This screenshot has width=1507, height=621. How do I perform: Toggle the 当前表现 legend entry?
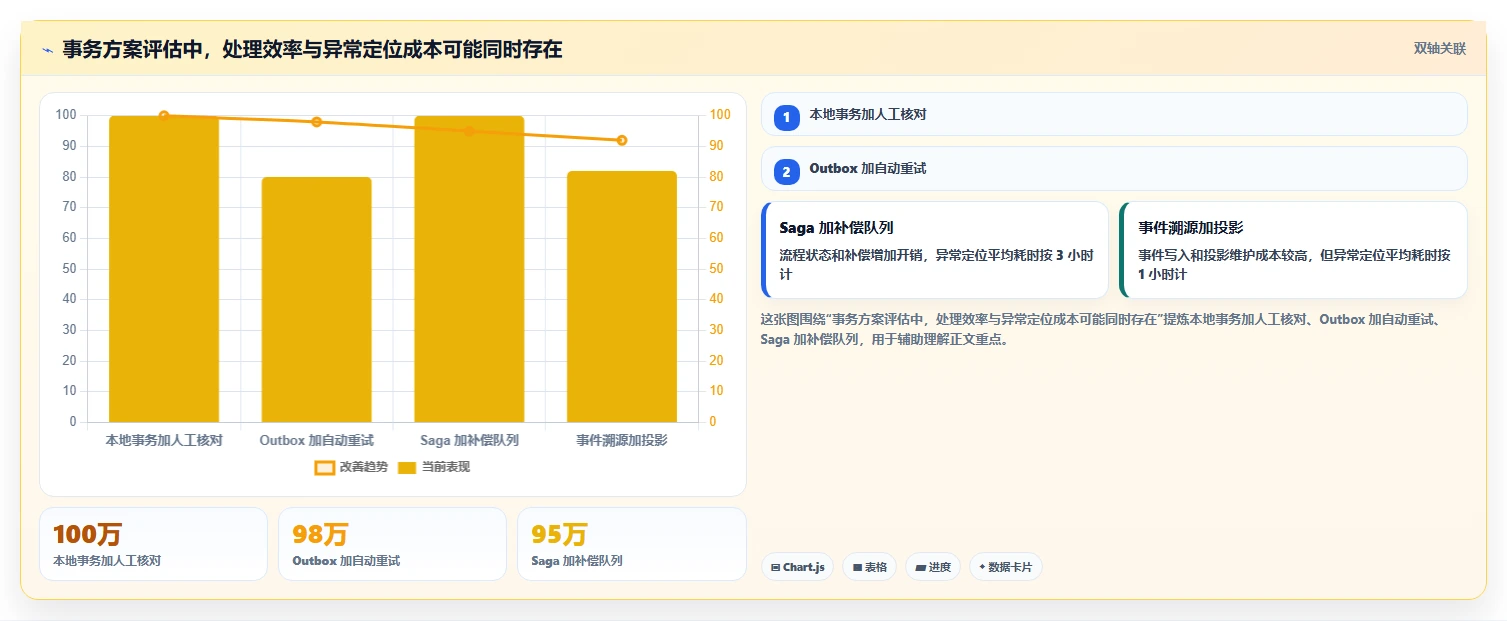coord(433,467)
